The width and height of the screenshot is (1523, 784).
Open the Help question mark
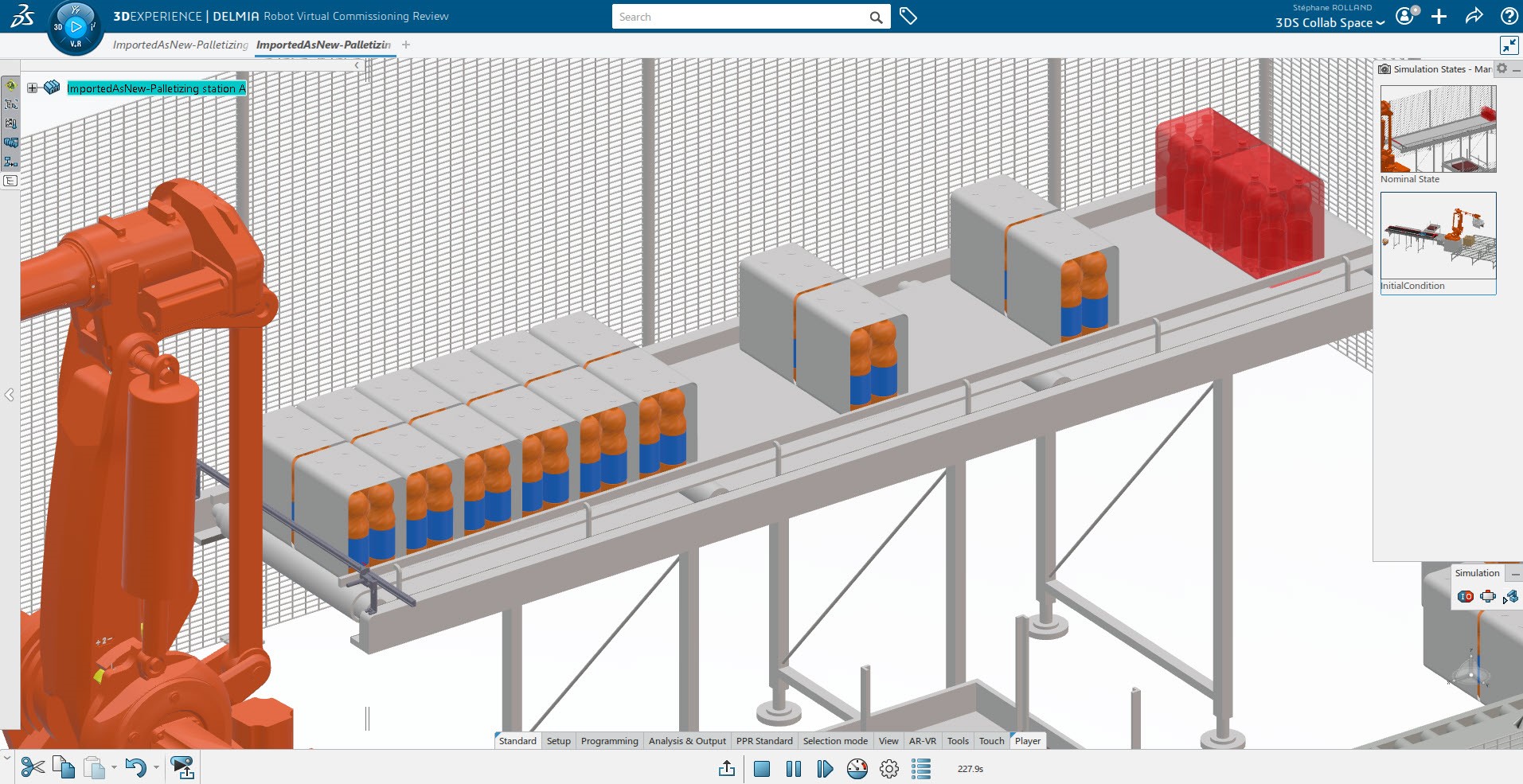pos(1508,17)
